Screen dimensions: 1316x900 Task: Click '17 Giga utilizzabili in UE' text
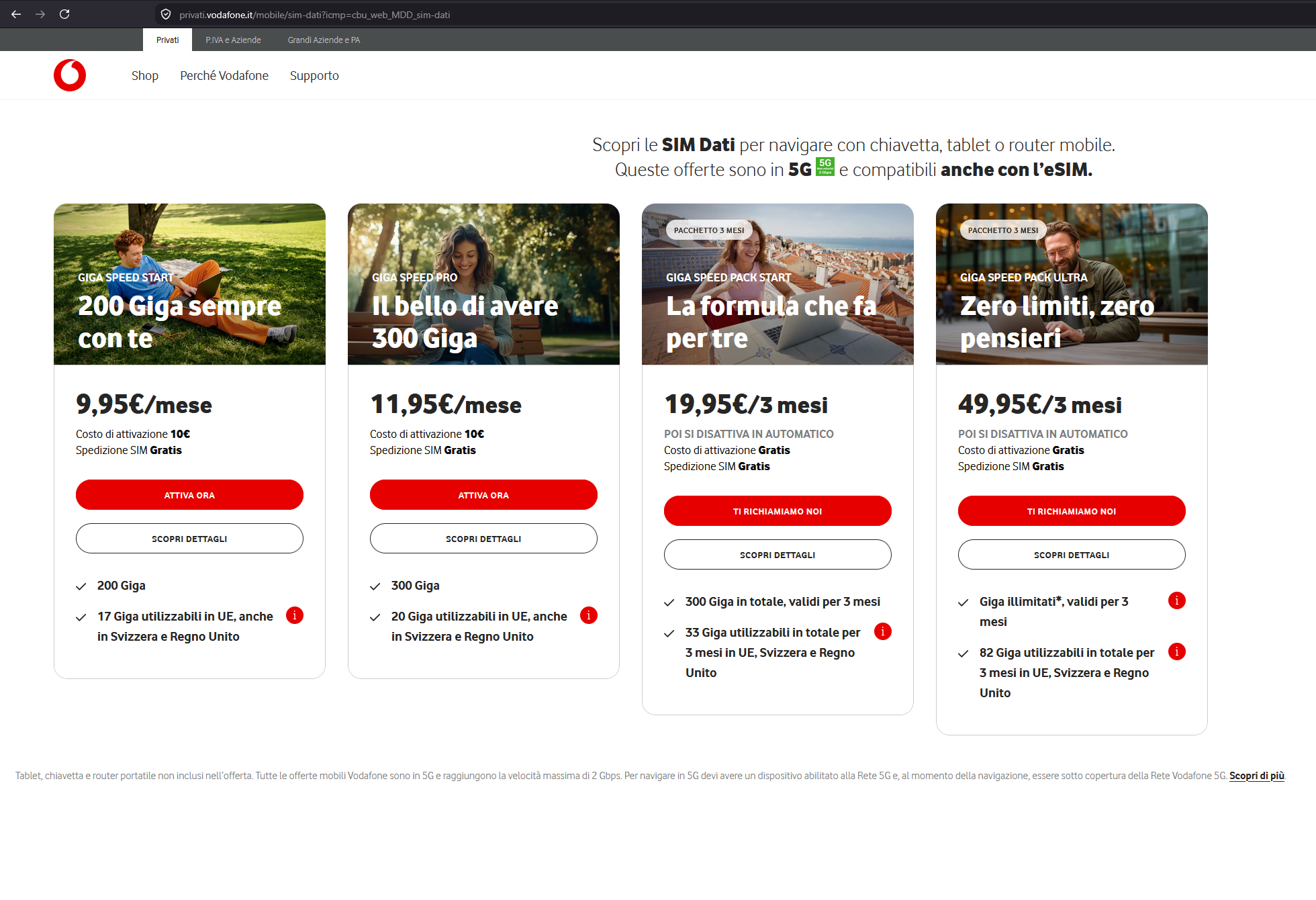coord(185,627)
